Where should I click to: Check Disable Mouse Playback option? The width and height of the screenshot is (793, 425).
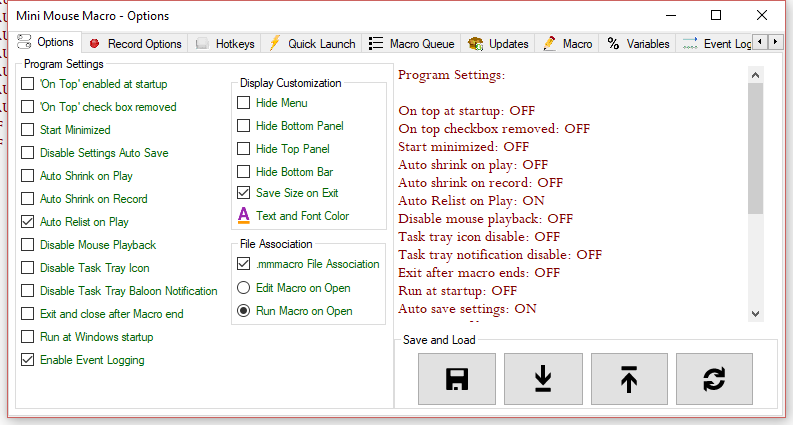click(x=27, y=245)
